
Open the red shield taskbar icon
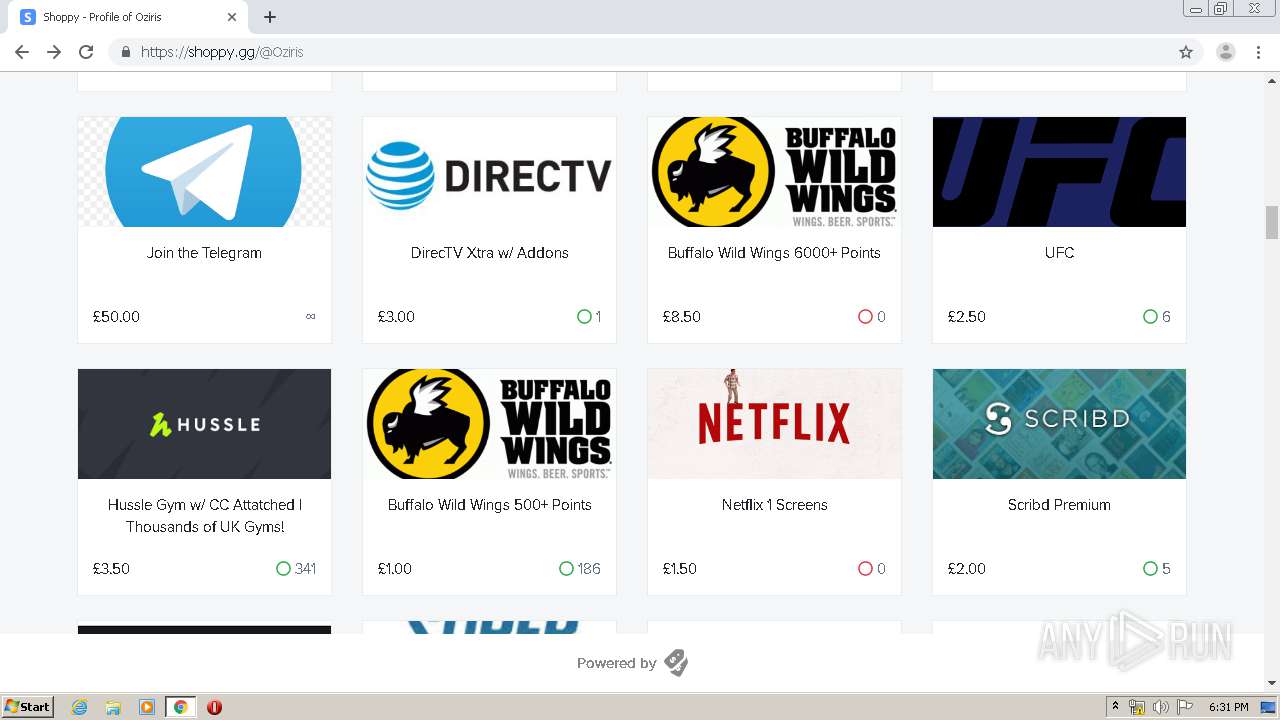(x=214, y=707)
